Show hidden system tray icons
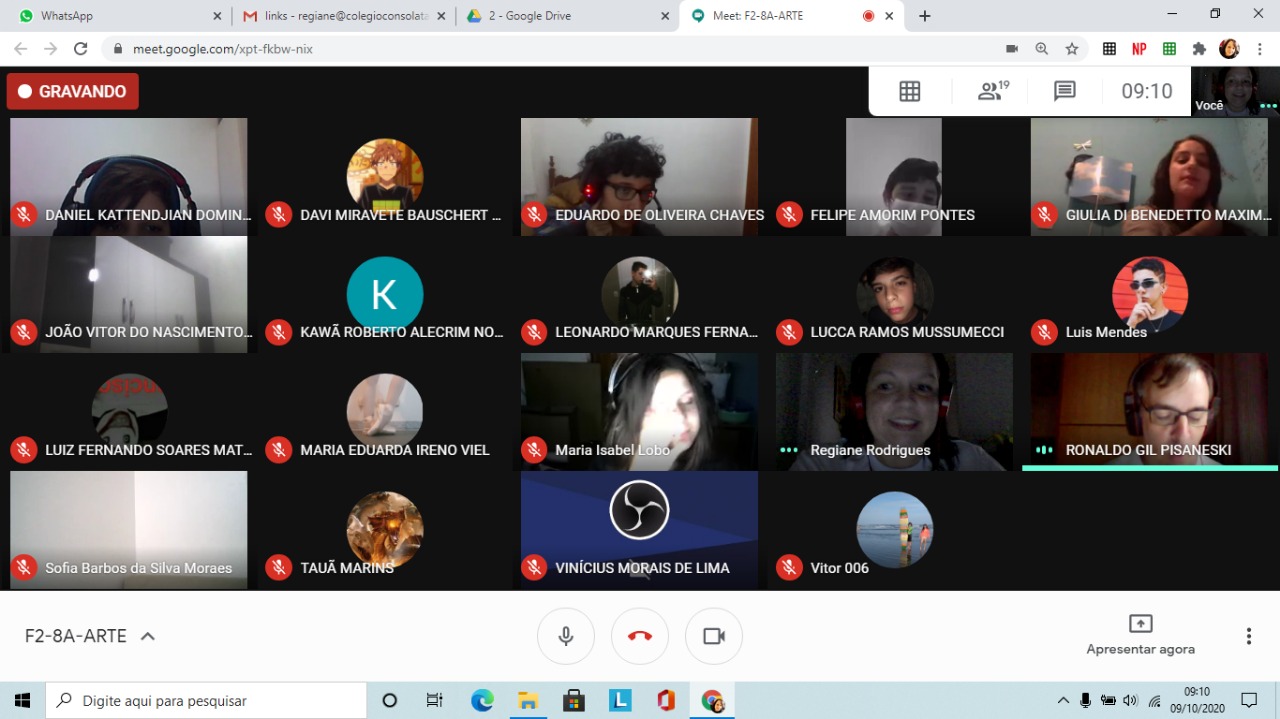 [x=1063, y=701]
